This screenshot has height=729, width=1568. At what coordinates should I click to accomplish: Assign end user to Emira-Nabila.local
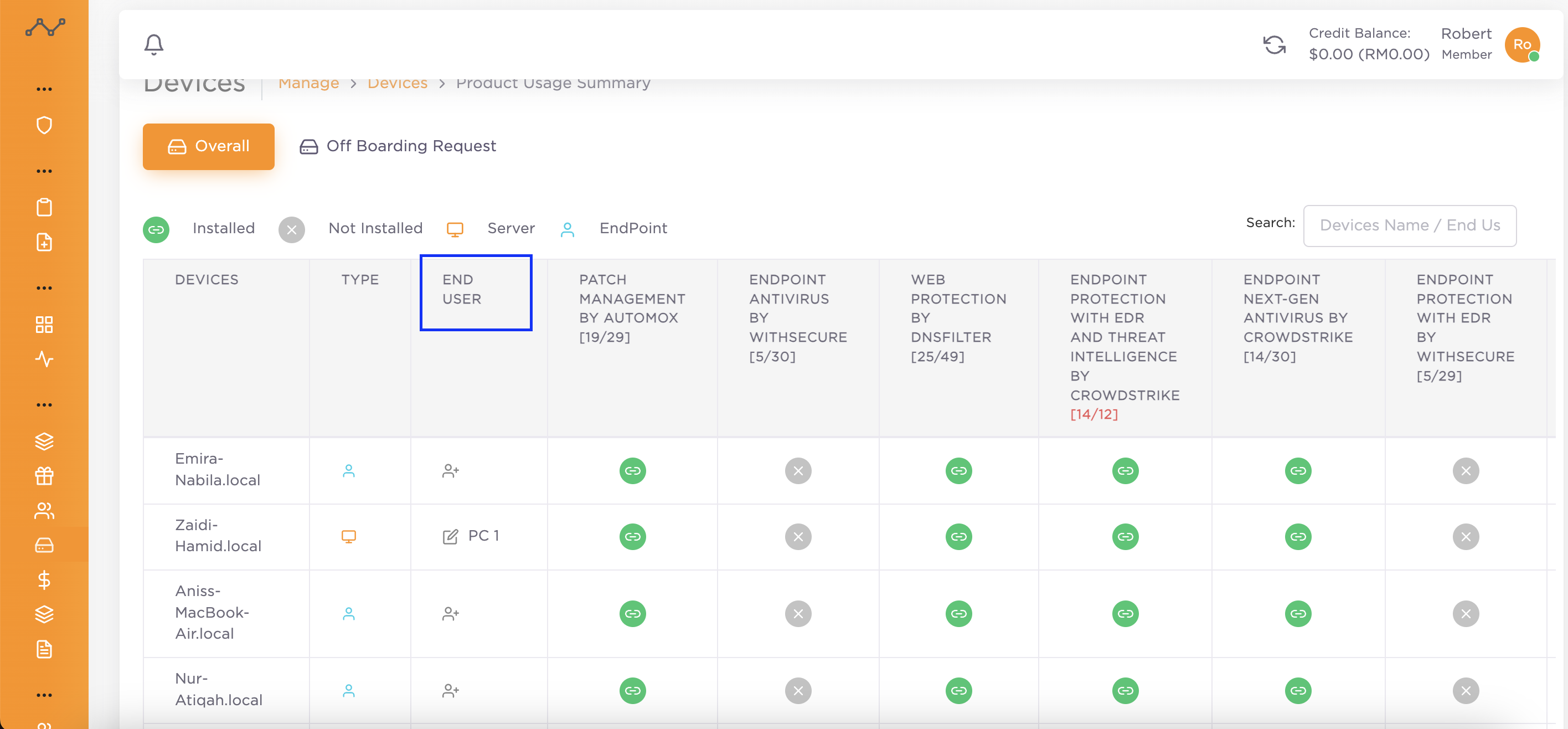pos(451,471)
